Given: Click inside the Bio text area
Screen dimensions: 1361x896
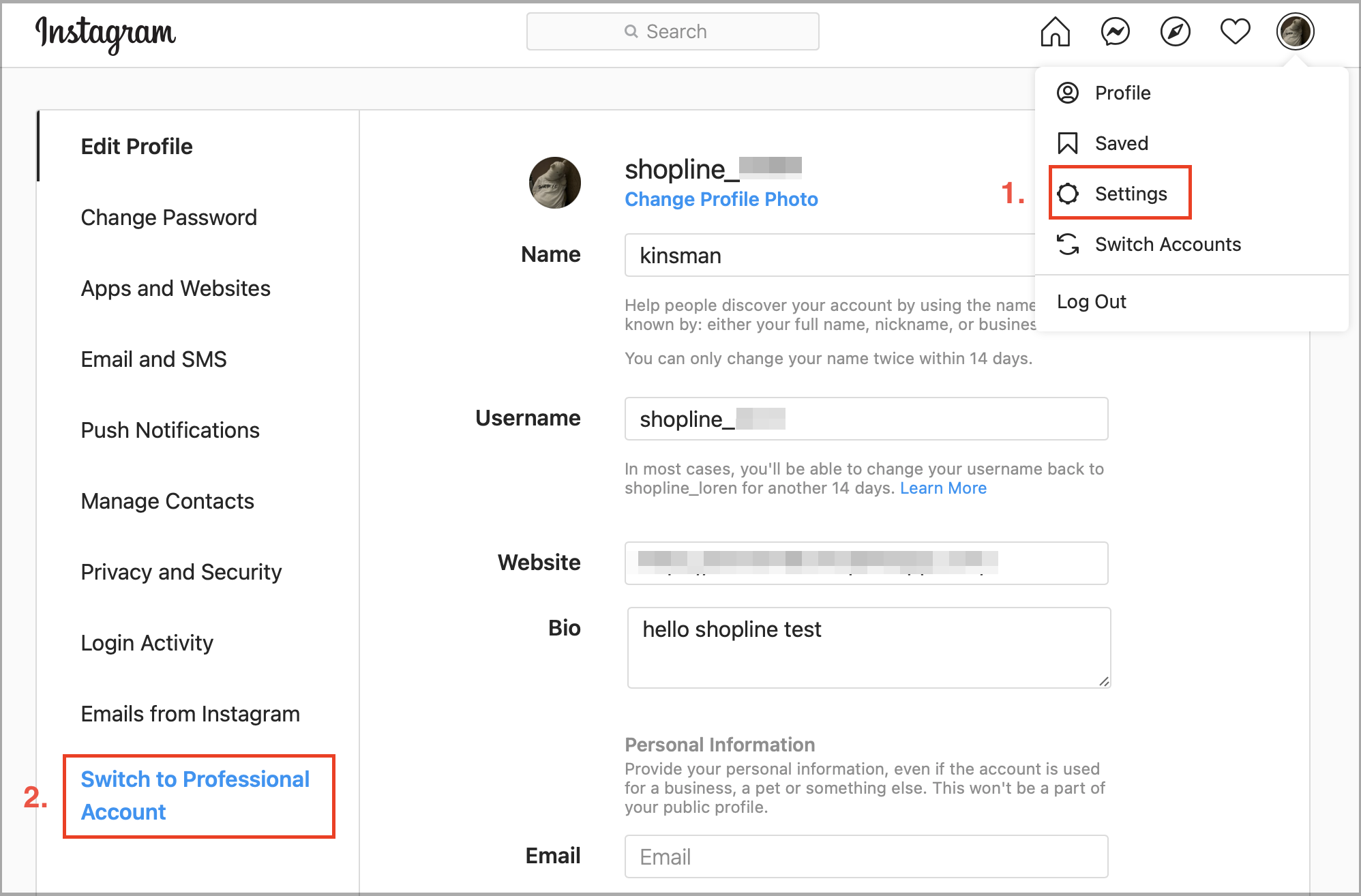Looking at the screenshot, I should (868, 646).
